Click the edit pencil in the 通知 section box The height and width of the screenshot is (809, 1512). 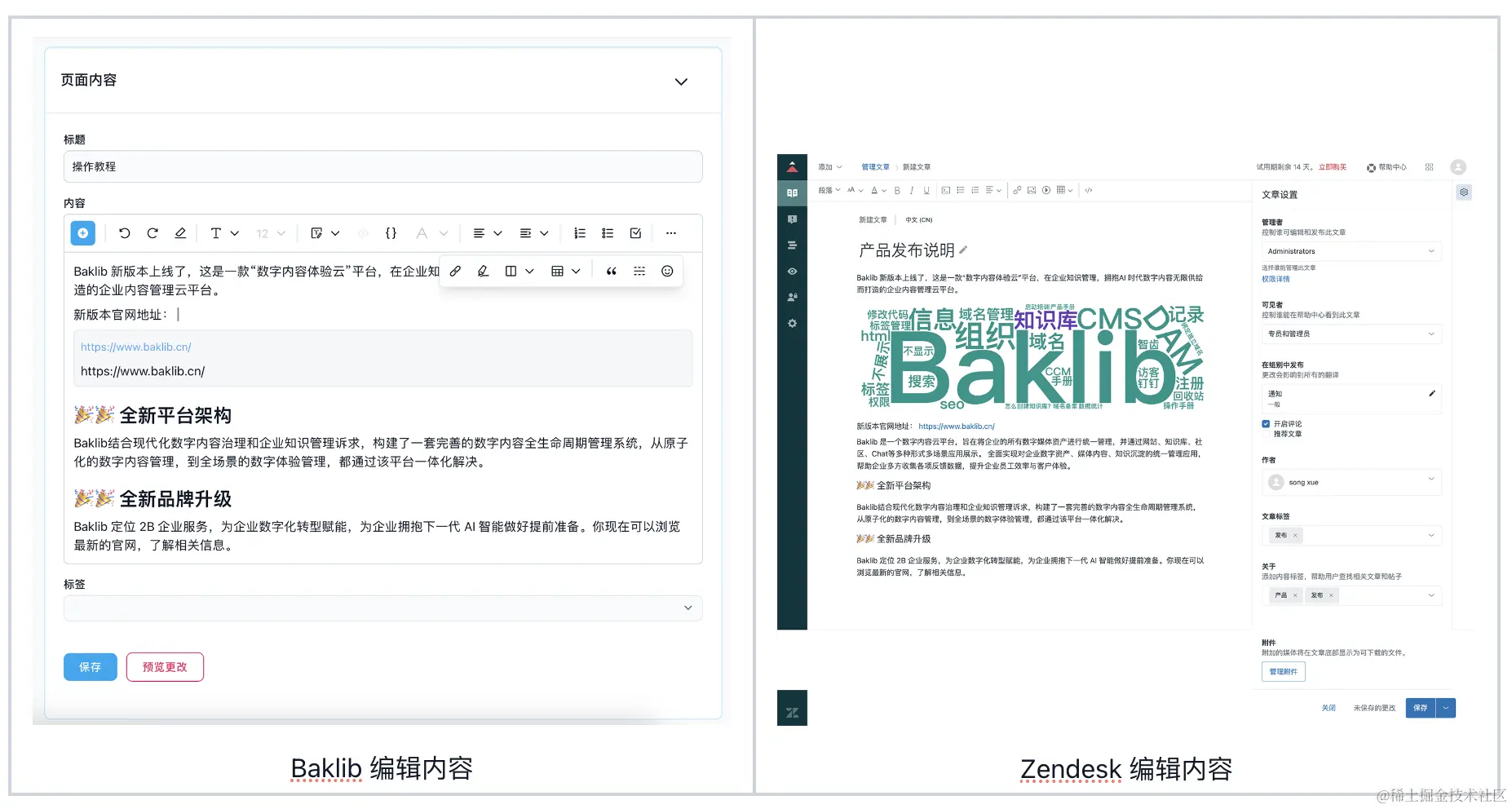pos(1432,394)
